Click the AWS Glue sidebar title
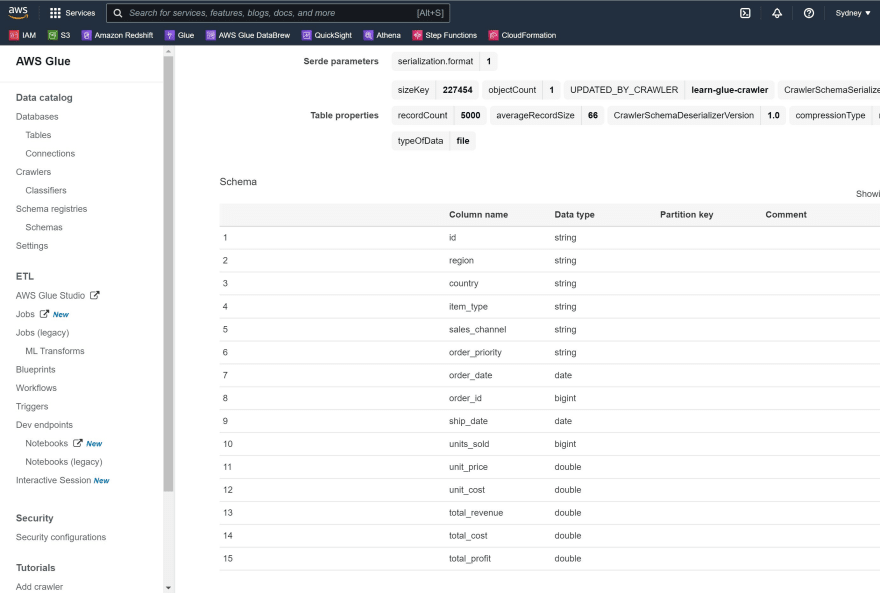 pyautogui.click(x=43, y=61)
